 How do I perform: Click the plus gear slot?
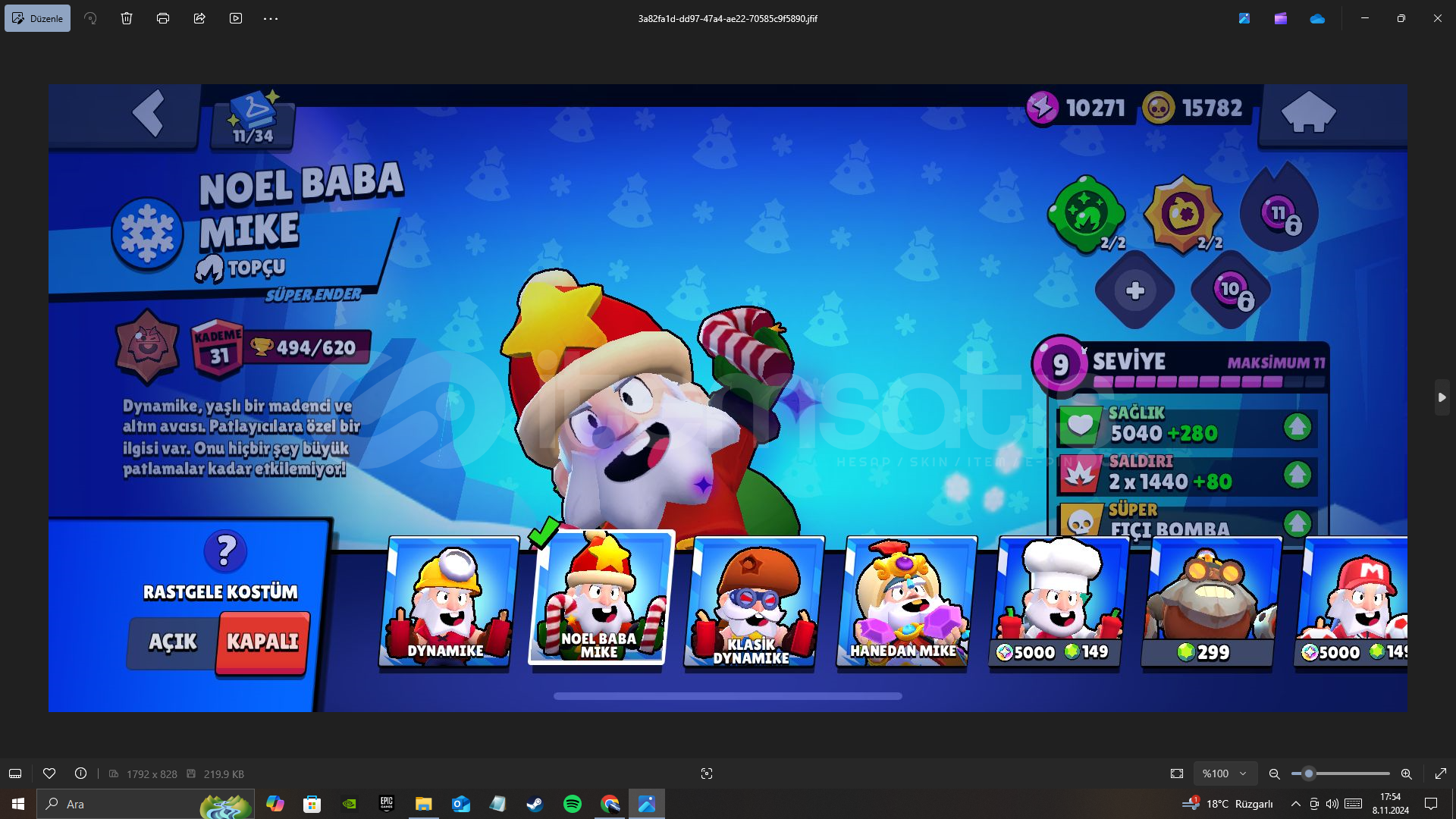[1134, 290]
